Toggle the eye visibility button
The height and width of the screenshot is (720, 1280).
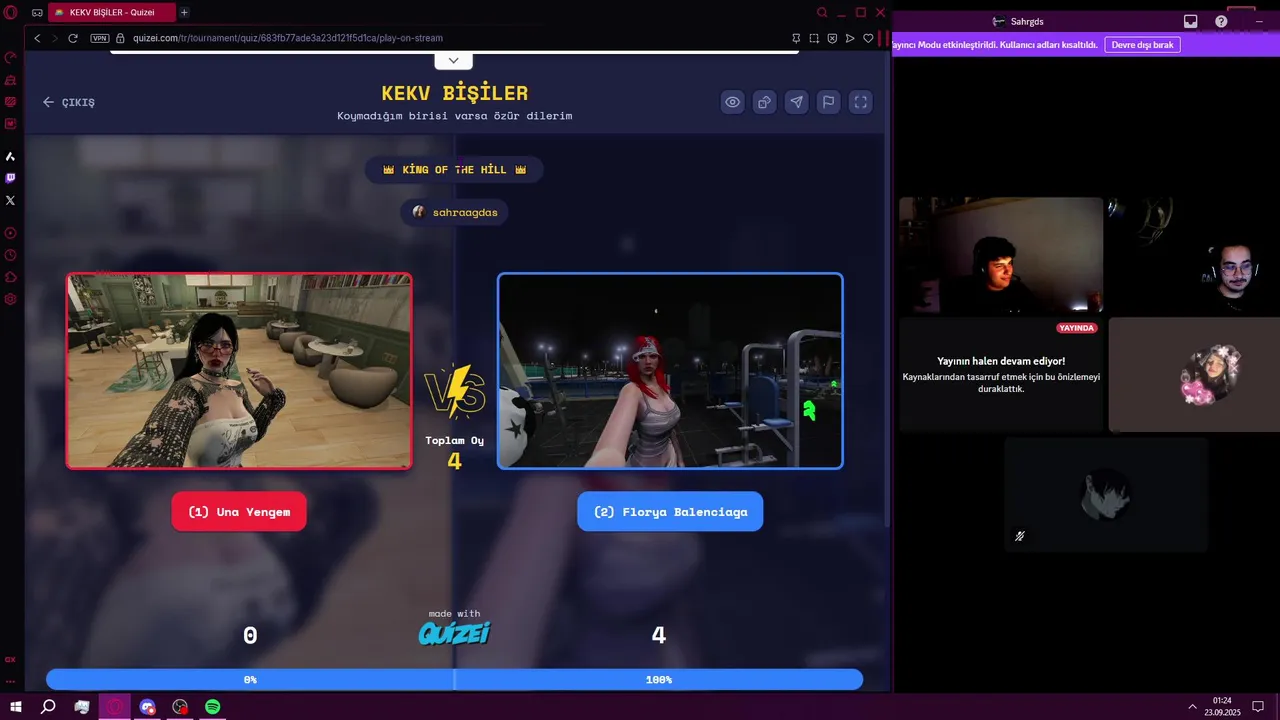(733, 102)
